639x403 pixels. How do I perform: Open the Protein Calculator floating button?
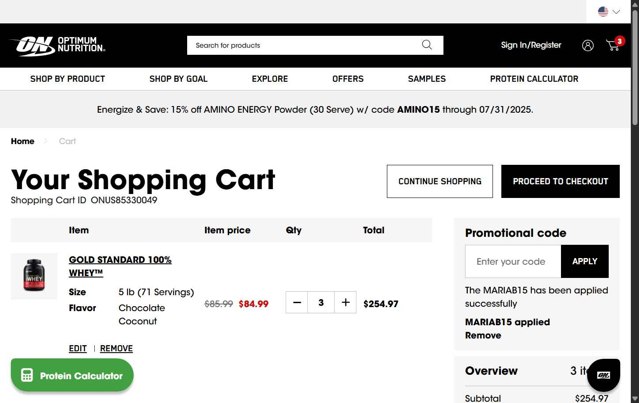pos(72,376)
